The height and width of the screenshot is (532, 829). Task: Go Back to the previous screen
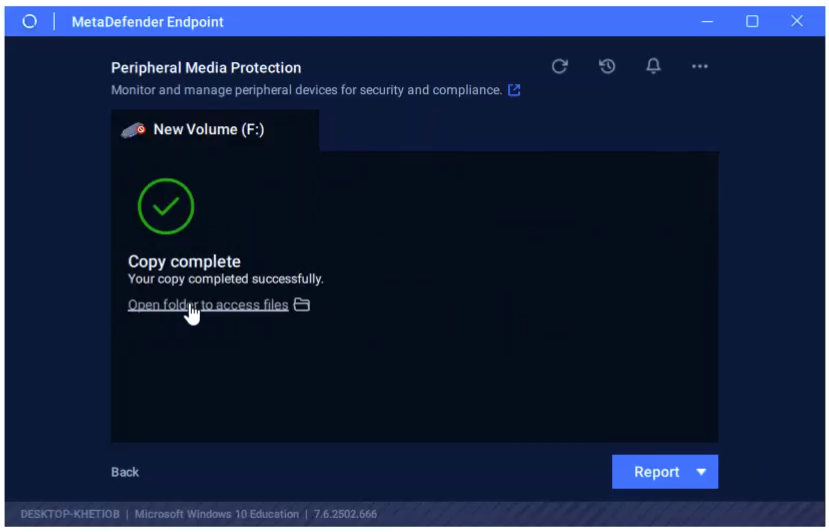click(125, 472)
